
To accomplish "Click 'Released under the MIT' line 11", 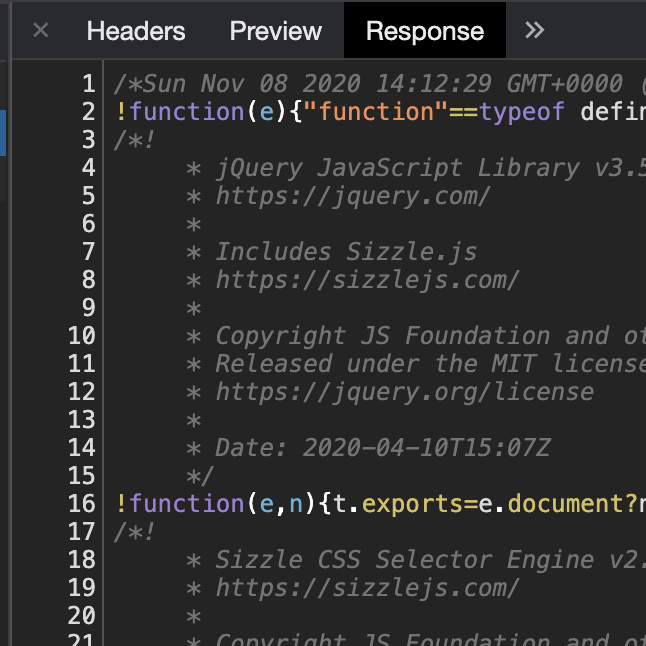I will click(376, 363).
